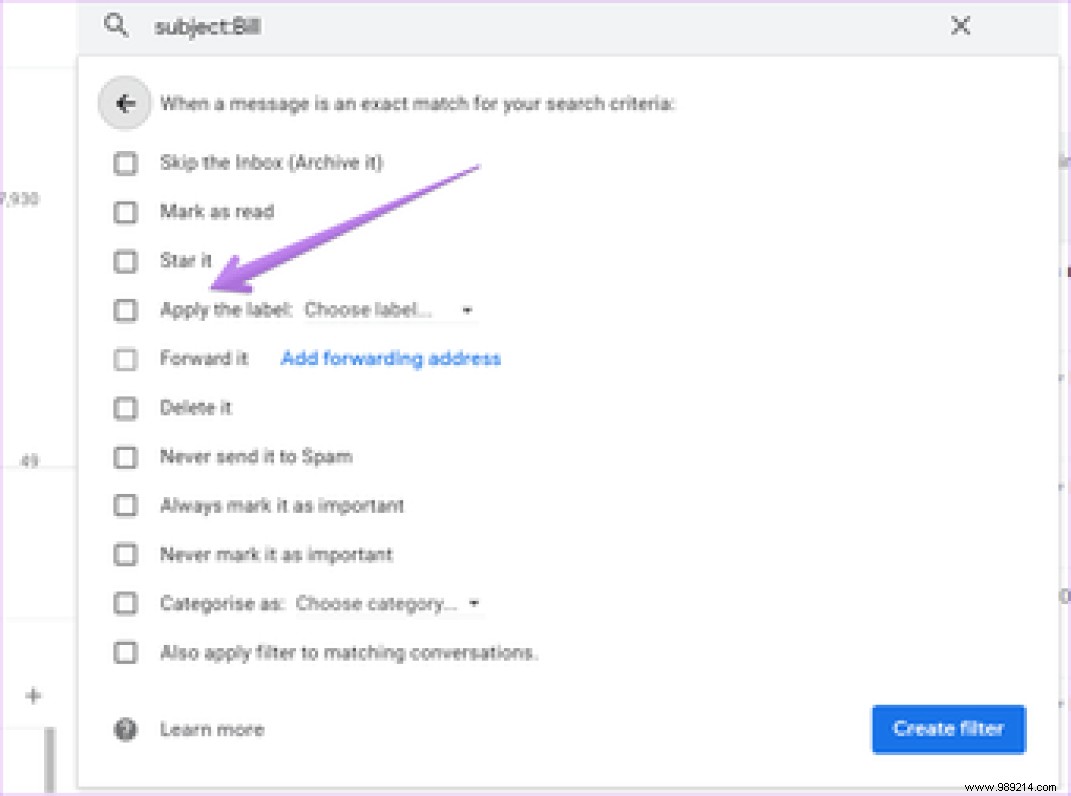The width and height of the screenshot is (1071, 796).
Task: Enable Forward it
Action: tap(125, 359)
